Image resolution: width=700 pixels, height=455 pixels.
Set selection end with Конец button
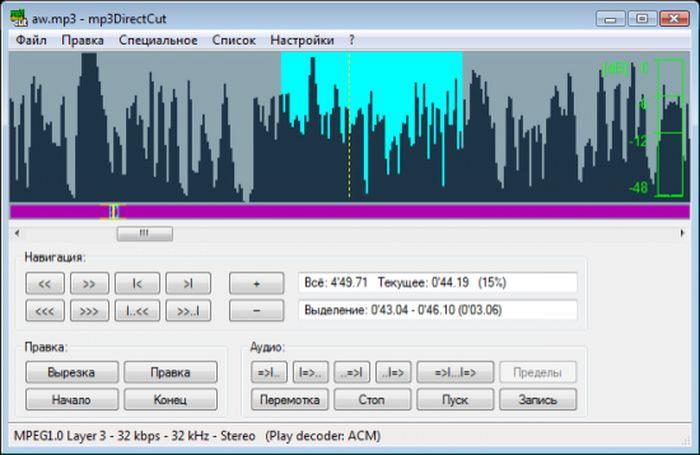click(x=171, y=399)
